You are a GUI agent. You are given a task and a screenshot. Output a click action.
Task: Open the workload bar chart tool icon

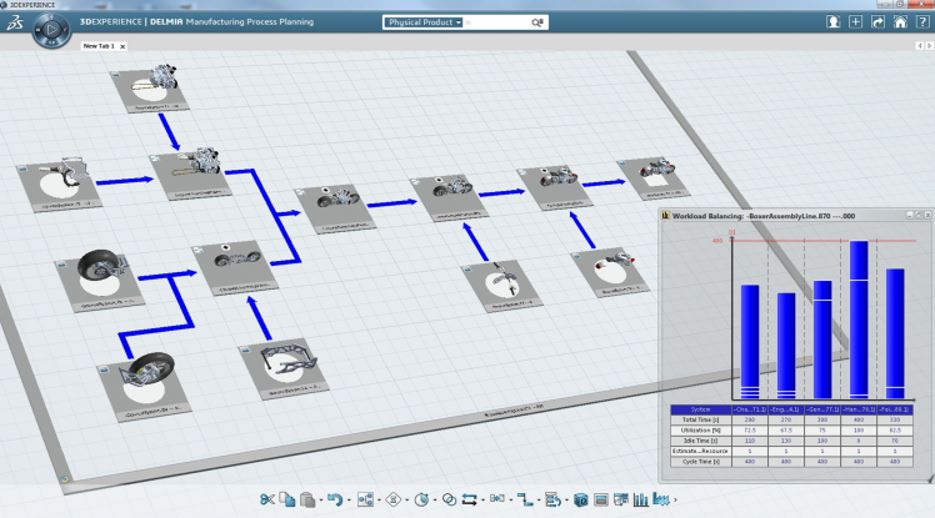click(640, 499)
